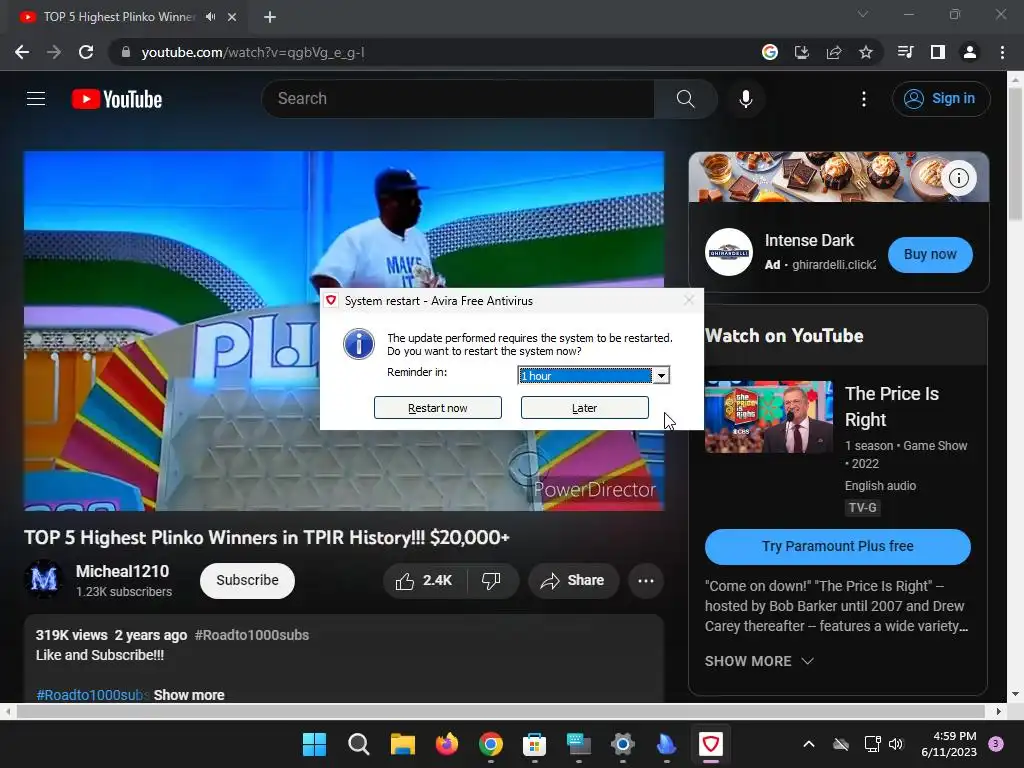The width and height of the screenshot is (1024, 768).
Task: Open volume control in system tray
Action: 895,744
